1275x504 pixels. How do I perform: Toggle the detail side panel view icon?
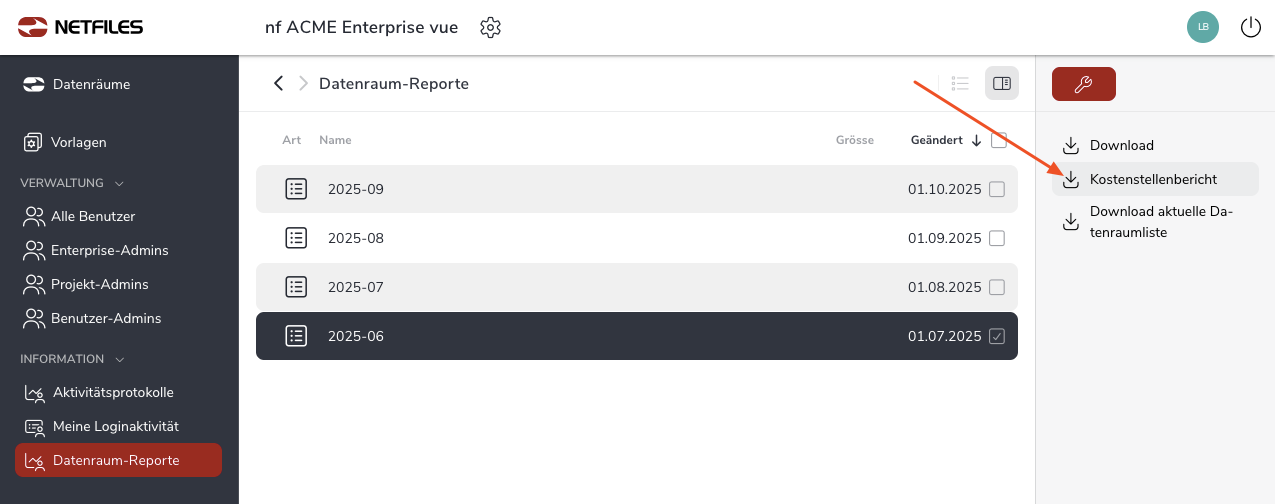point(1002,83)
